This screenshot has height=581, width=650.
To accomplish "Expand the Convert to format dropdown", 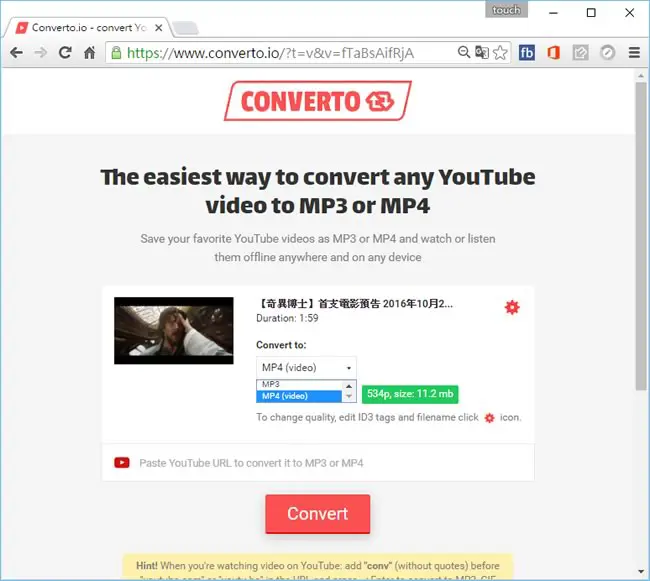I will click(x=306, y=368).
